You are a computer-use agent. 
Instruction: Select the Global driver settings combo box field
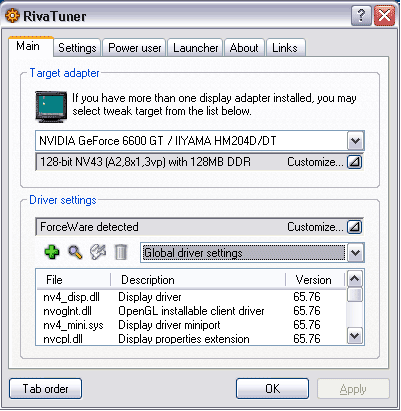(x=244, y=253)
